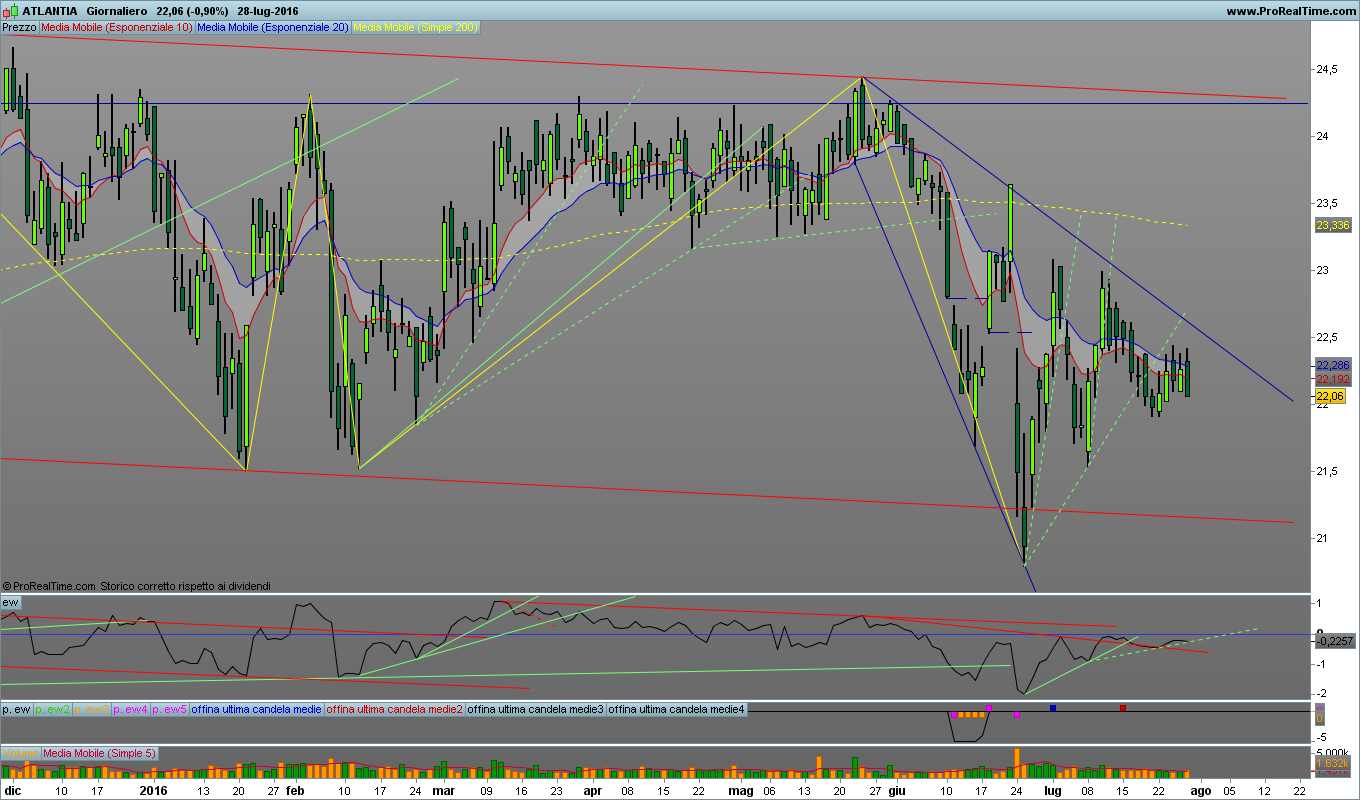This screenshot has height=800, width=1360.
Task: Click the 22,286 blue price tag
Action: coord(1334,366)
